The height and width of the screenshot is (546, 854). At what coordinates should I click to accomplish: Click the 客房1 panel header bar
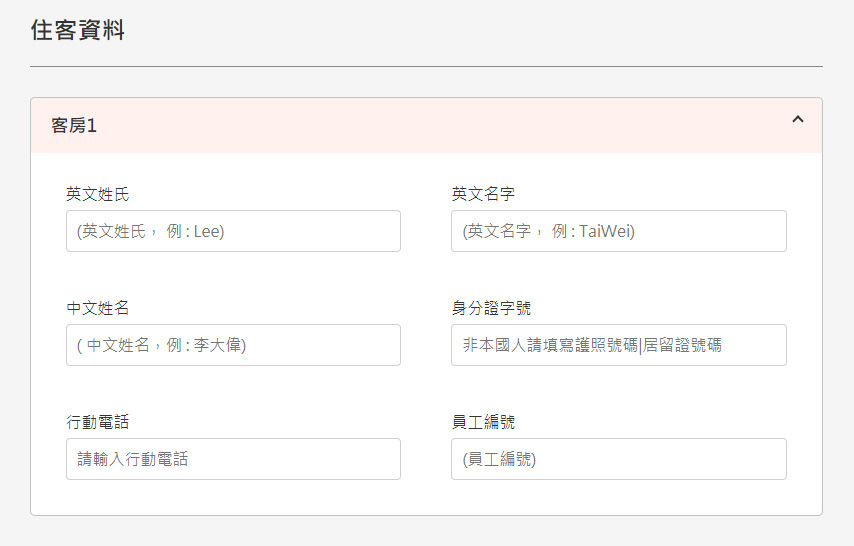pos(426,125)
